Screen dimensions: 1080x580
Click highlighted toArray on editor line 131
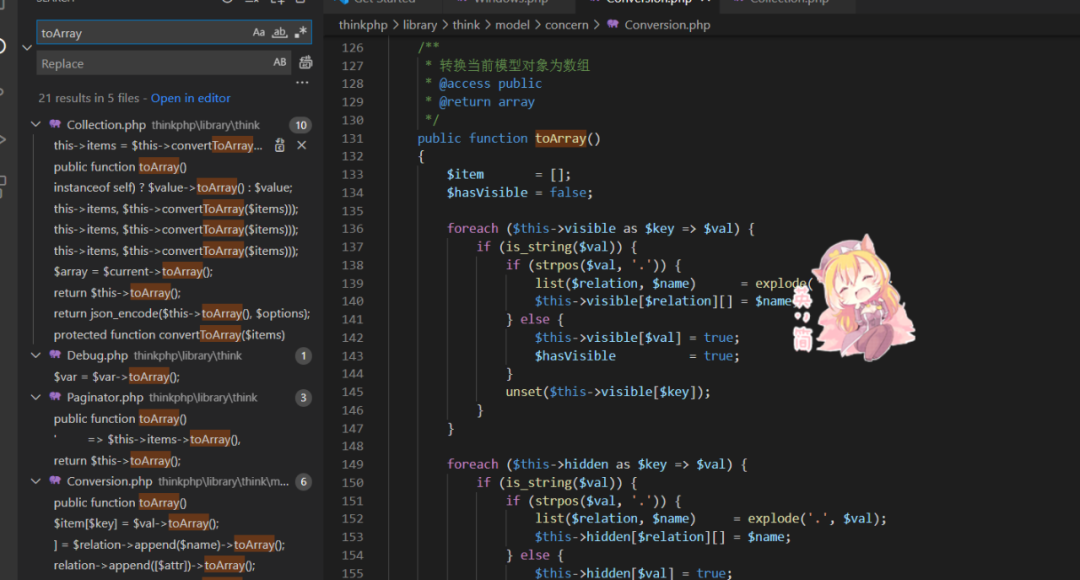coord(561,138)
